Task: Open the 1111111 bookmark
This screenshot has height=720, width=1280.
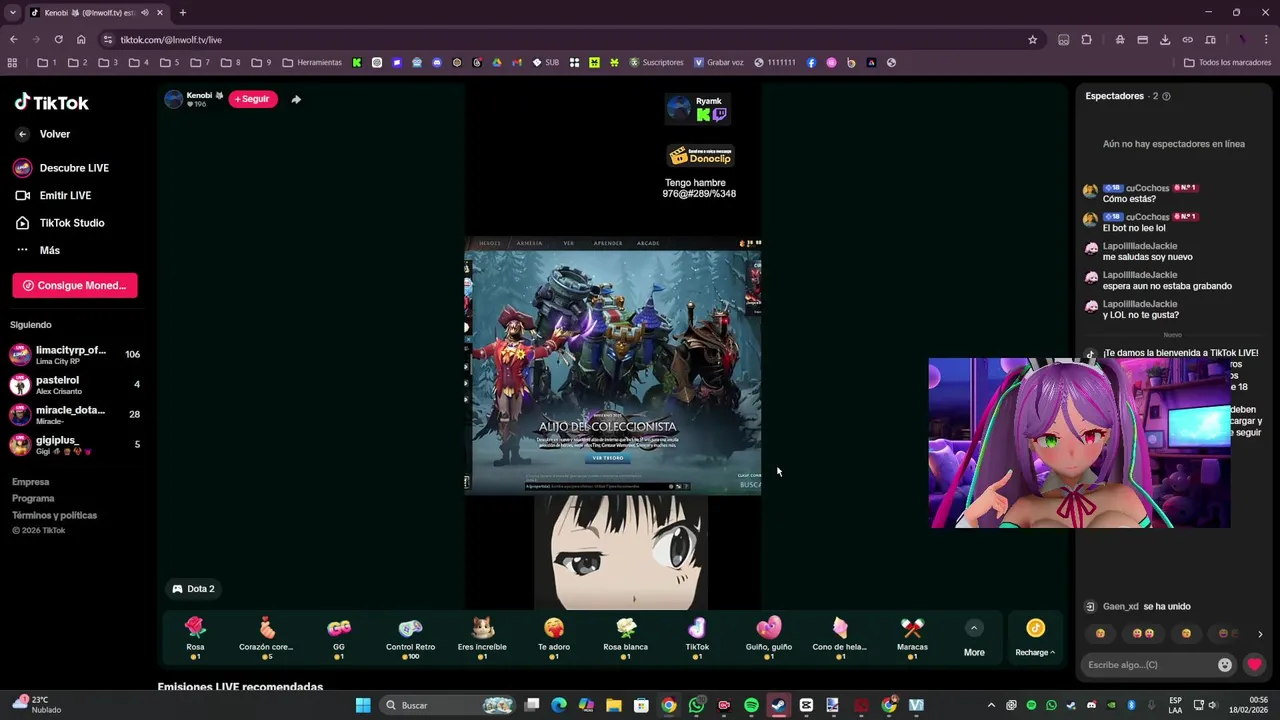Action: click(x=775, y=62)
